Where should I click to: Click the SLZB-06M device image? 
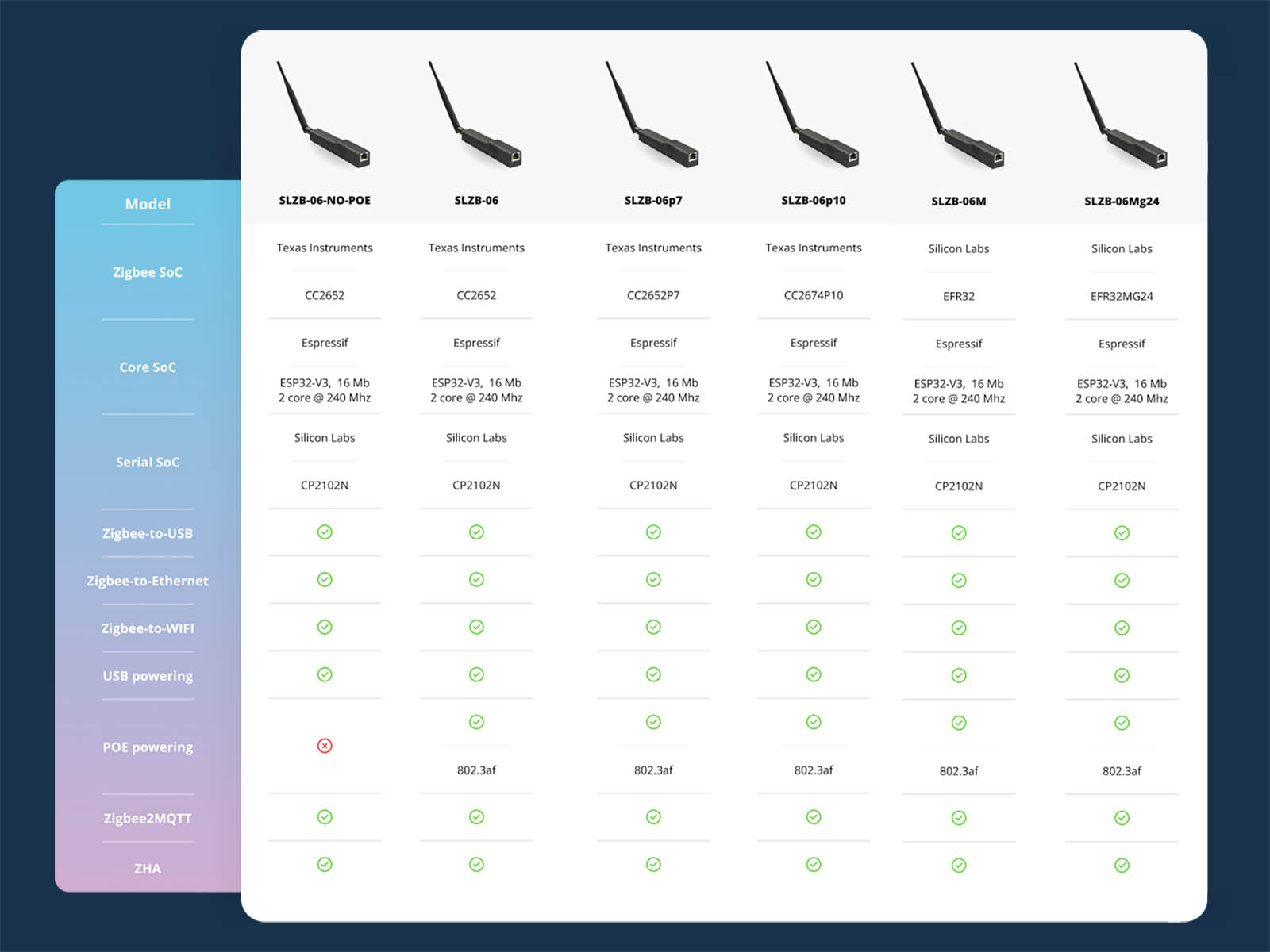pos(957,115)
